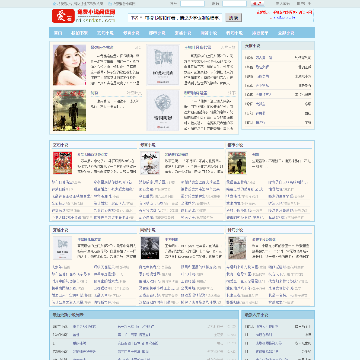Open the upper gray placeholder cover in the featured panel
360x360 pixels.
[163, 65]
